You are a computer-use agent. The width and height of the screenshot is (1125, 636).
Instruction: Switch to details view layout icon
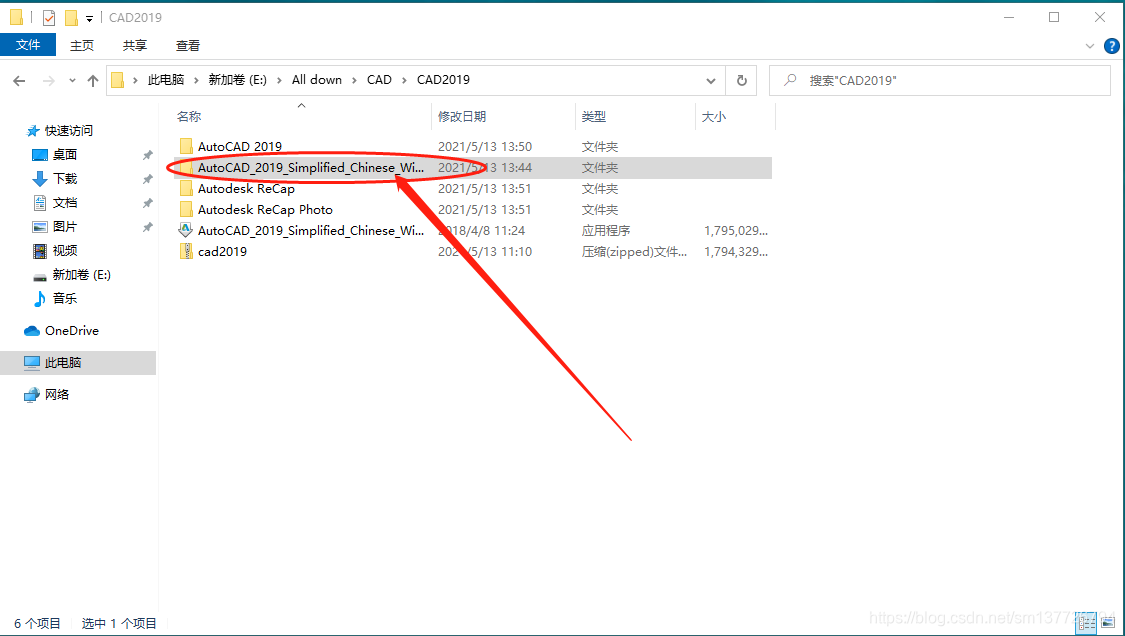[1087, 623]
